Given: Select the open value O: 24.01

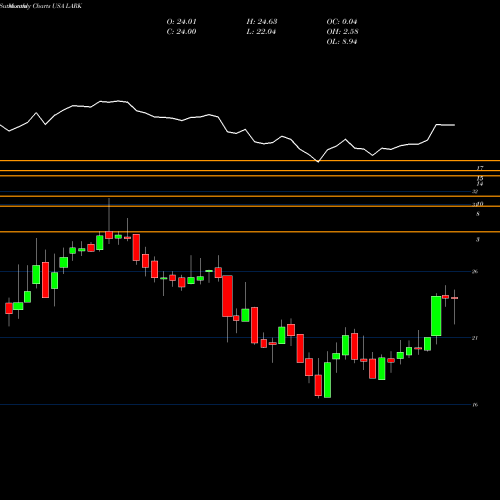Looking at the screenshot, I should tap(181, 22).
